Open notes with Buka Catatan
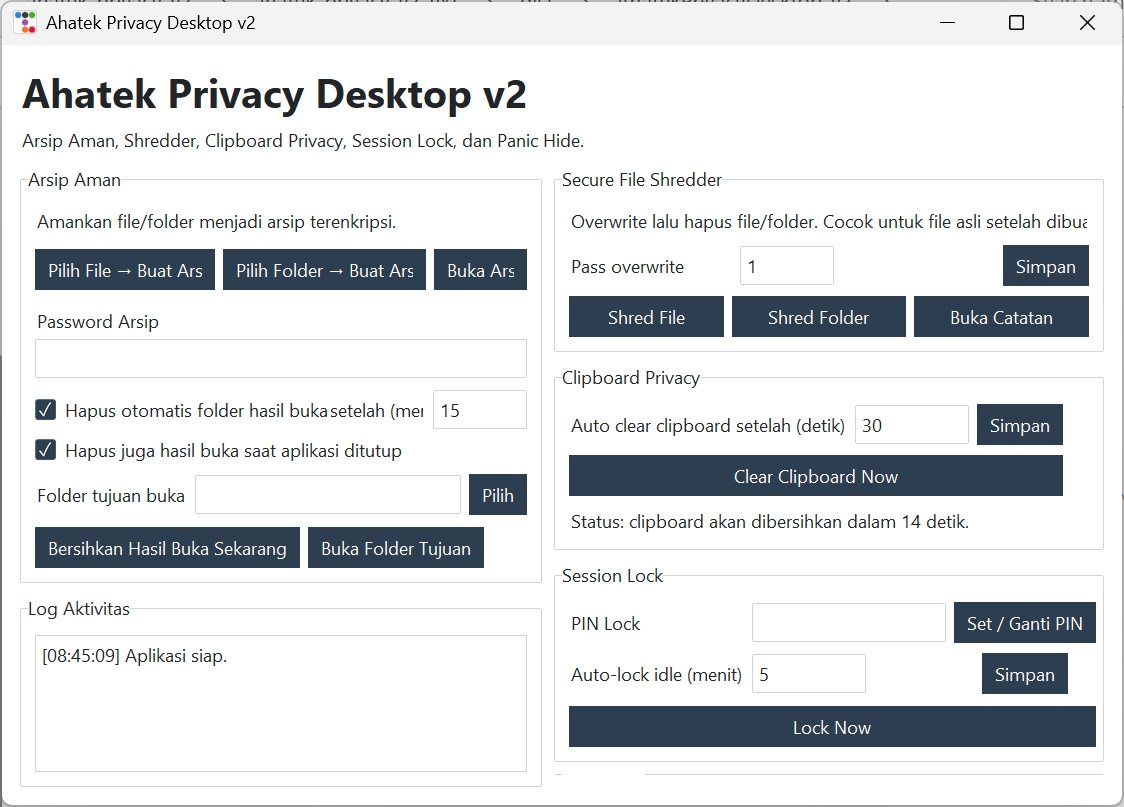The width and height of the screenshot is (1124, 807). pyautogui.click(x=1001, y=316)
